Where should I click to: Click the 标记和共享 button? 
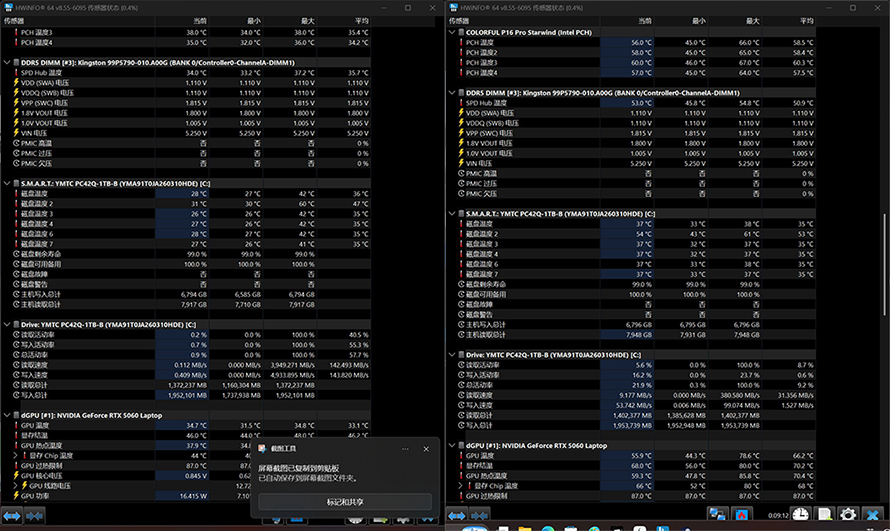click(345, 502)
